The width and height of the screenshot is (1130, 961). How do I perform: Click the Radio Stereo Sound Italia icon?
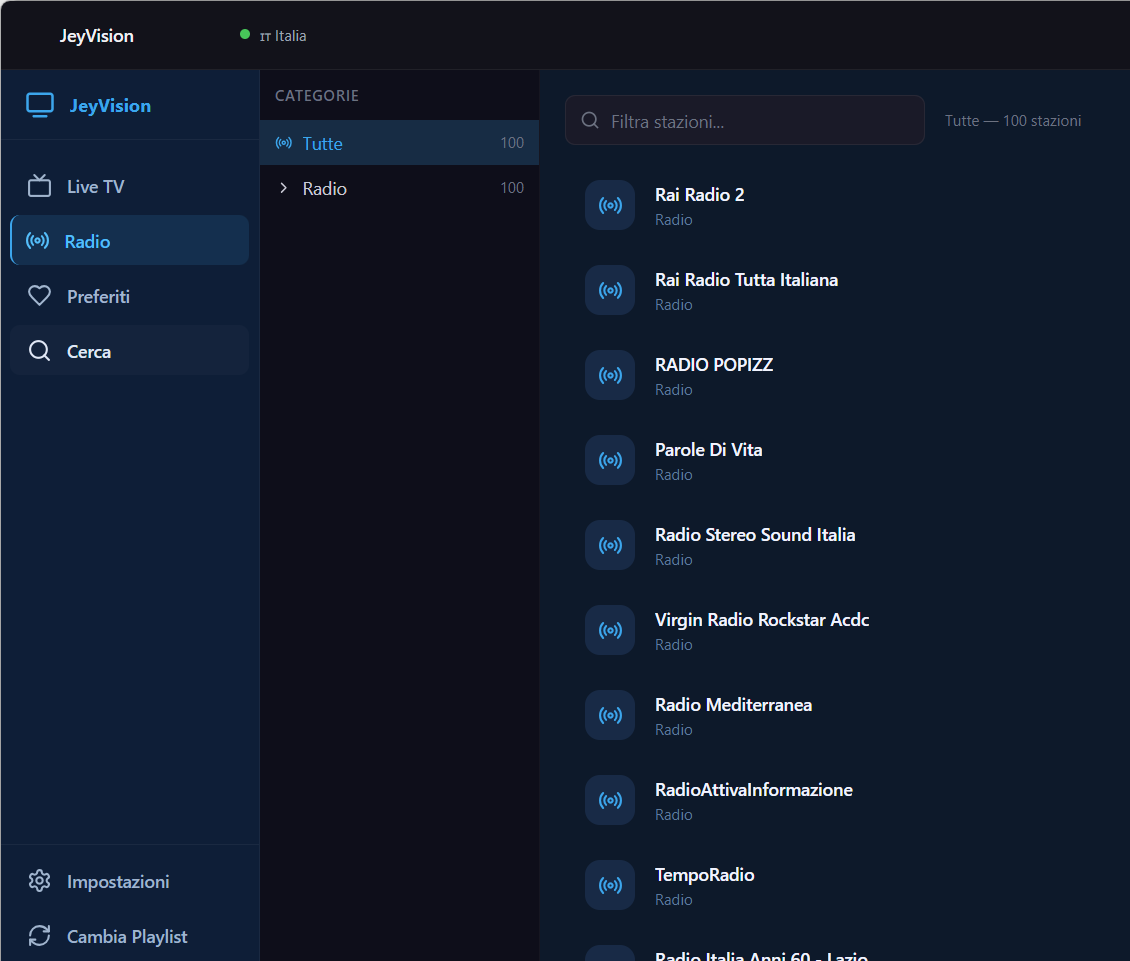[610, 546]
